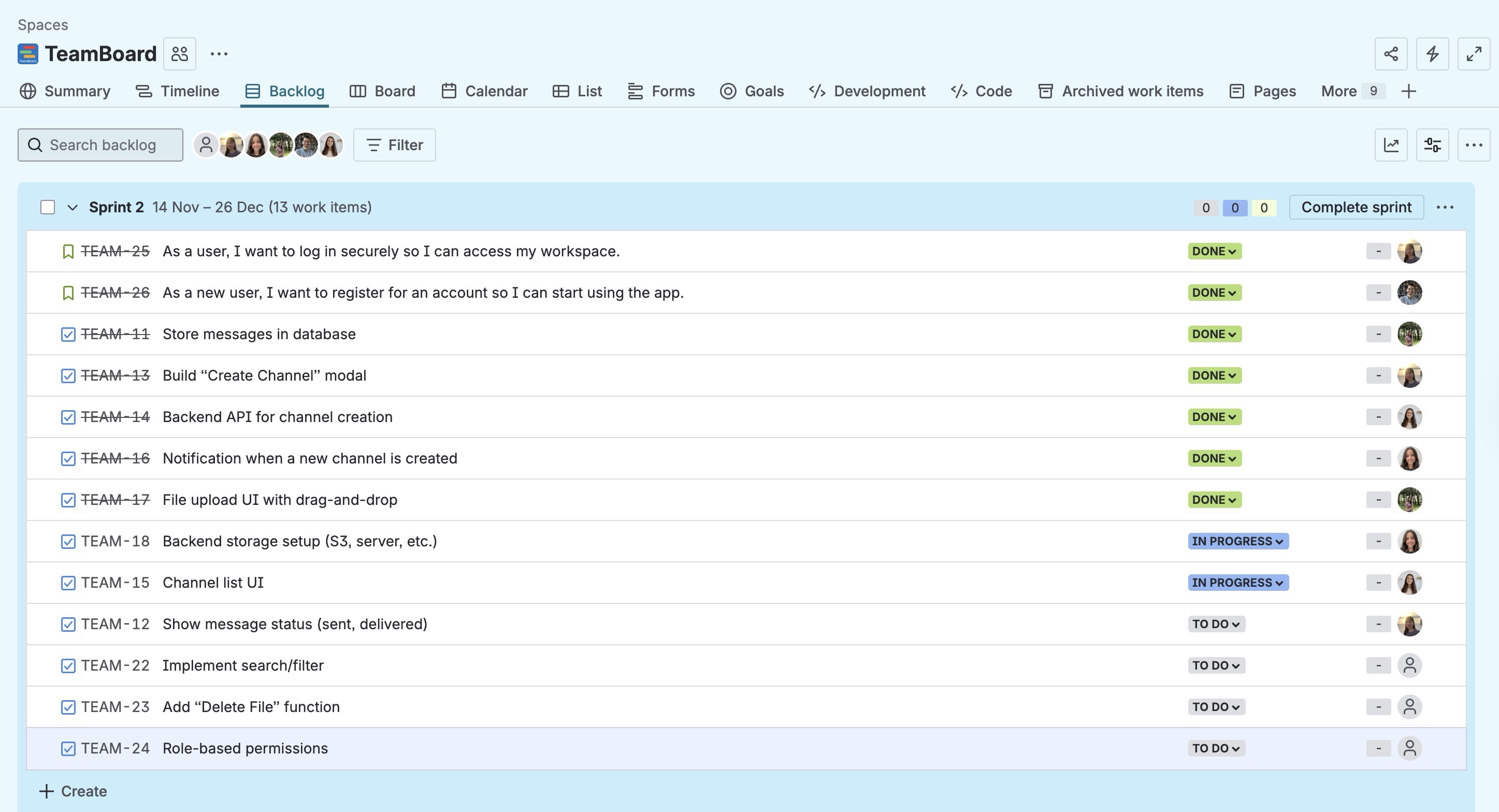This screenshot has height=812, width=1499.
Task: Open the Sprint 2 ellipsis options menu
Action: 1446,207
